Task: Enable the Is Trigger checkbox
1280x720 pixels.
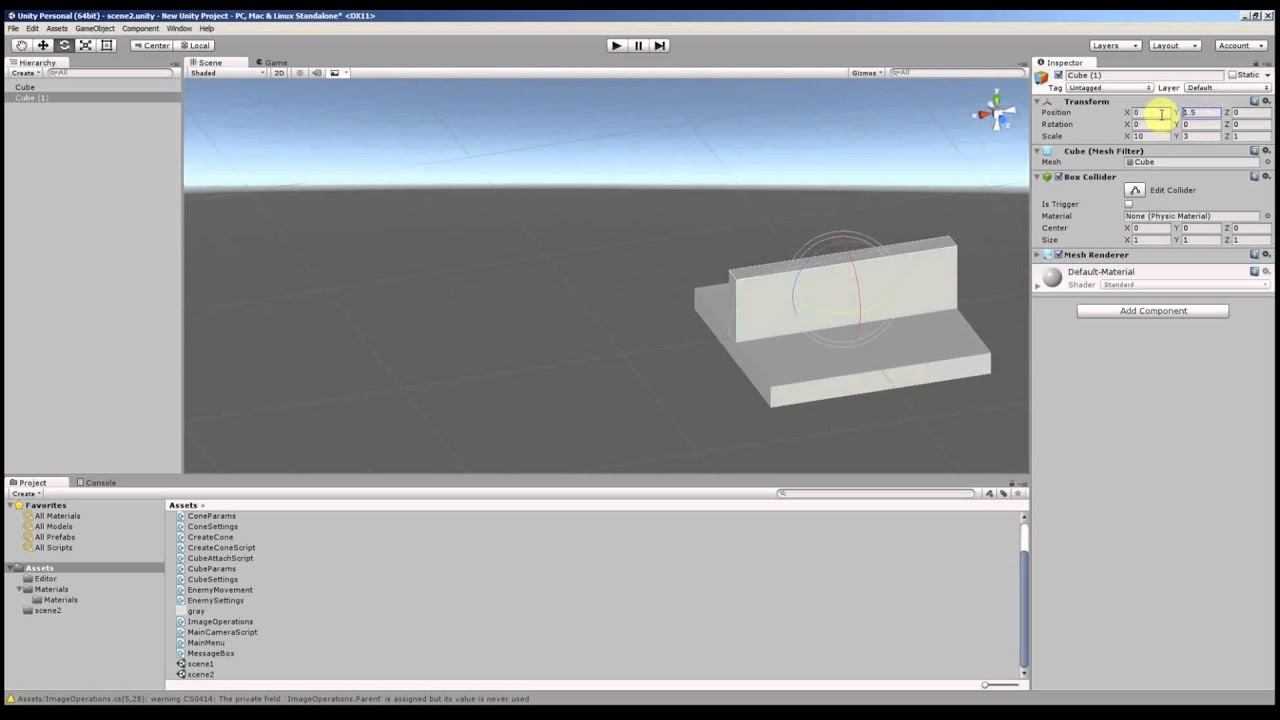Action: coord(1129,204)
